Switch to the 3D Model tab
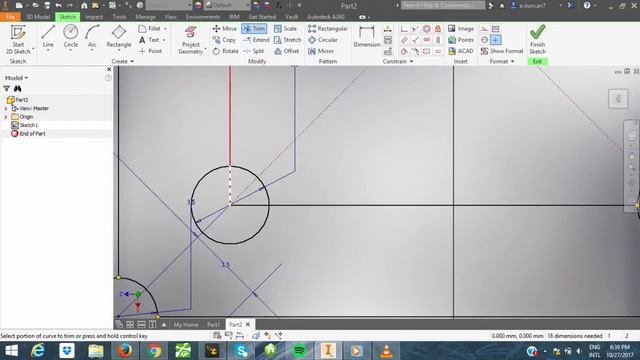Image resolution: width=640 pixels, height=360 pixels. tap(38, 17)
